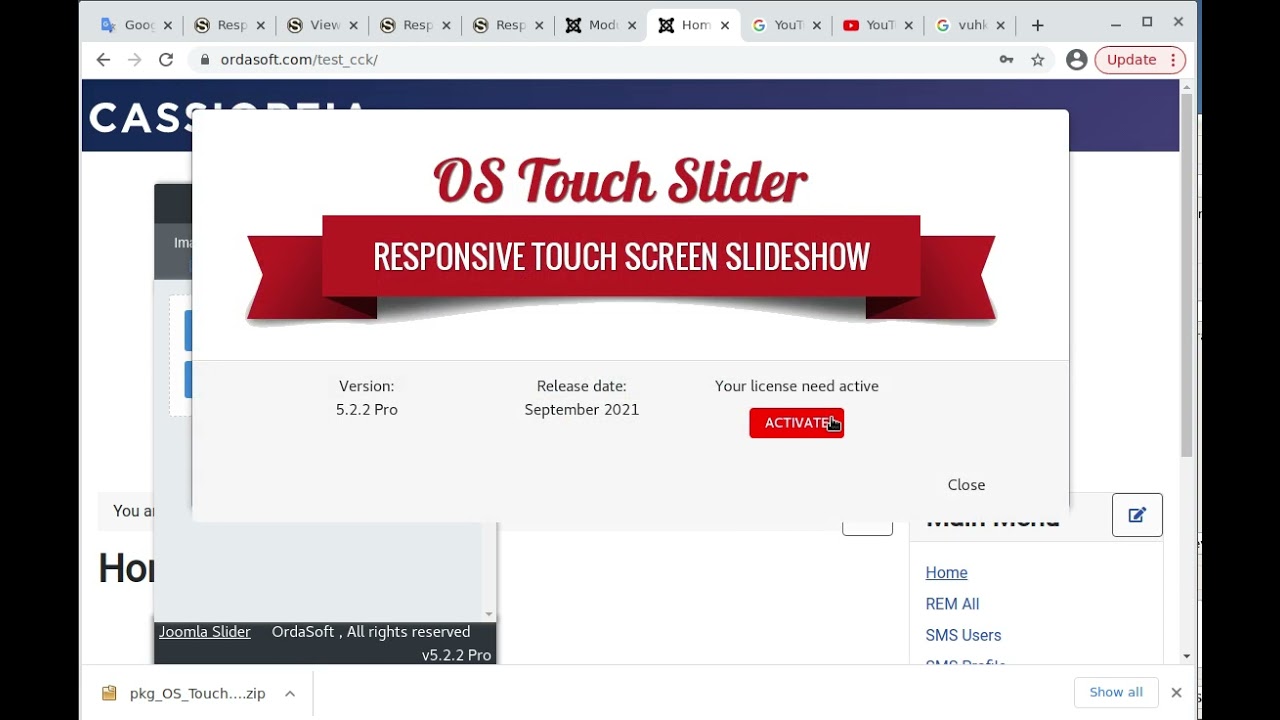The width and height of the screenshot is (1280, 720).
Task: Click the Version 5.2.2 Pro text
Action: pos(367,398)
